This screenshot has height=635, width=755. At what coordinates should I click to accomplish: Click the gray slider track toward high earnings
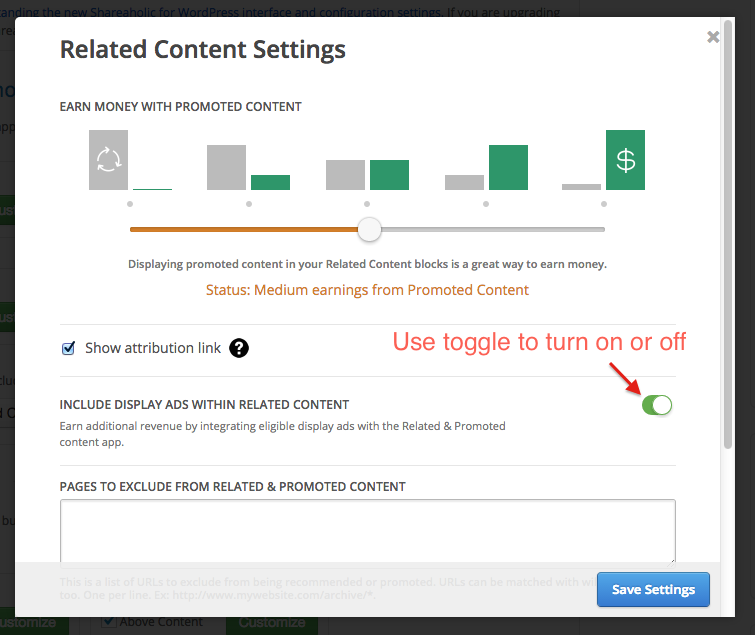click(x=493, y=230)
